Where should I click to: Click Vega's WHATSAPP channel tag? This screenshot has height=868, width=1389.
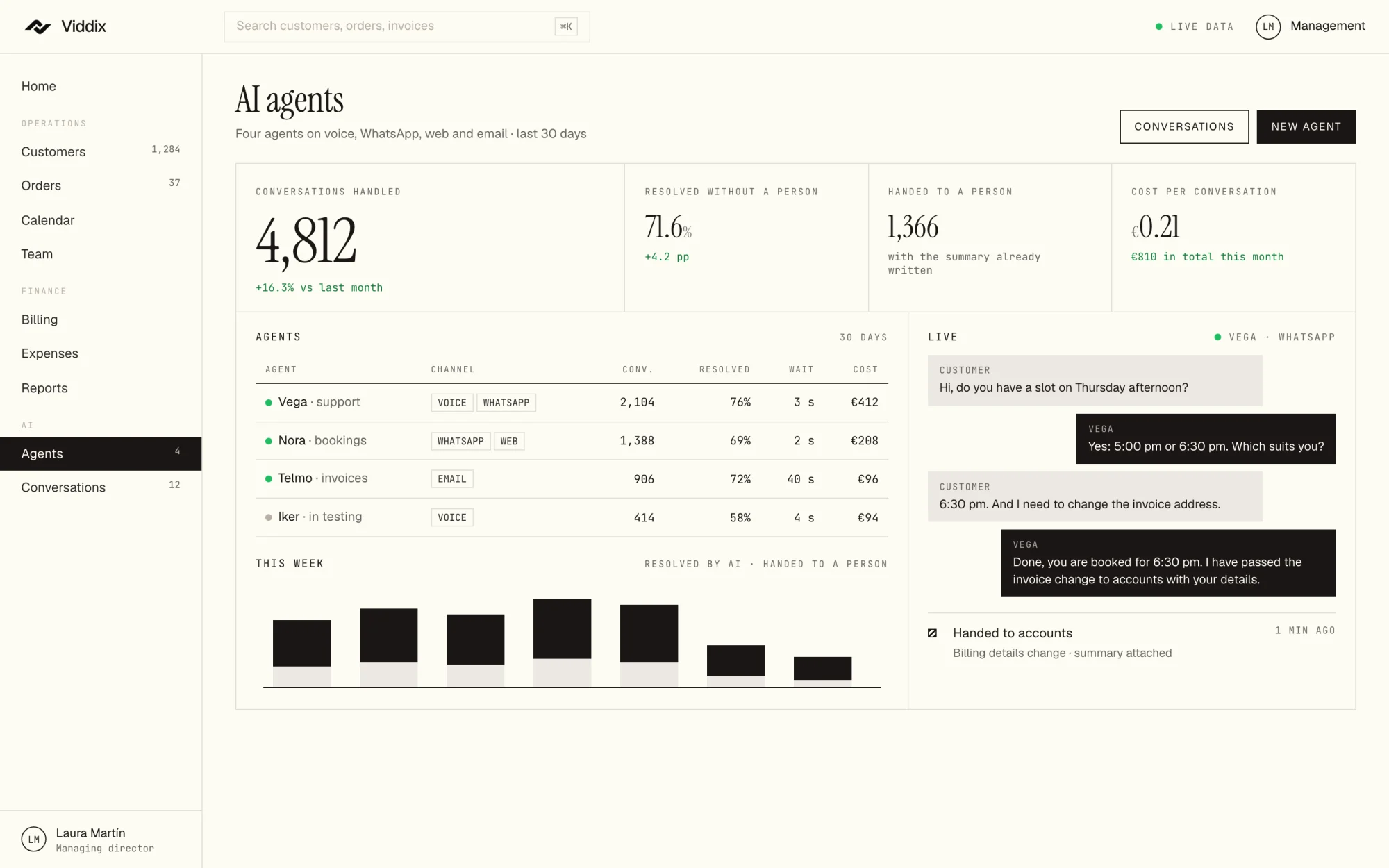tap(506, 403)
